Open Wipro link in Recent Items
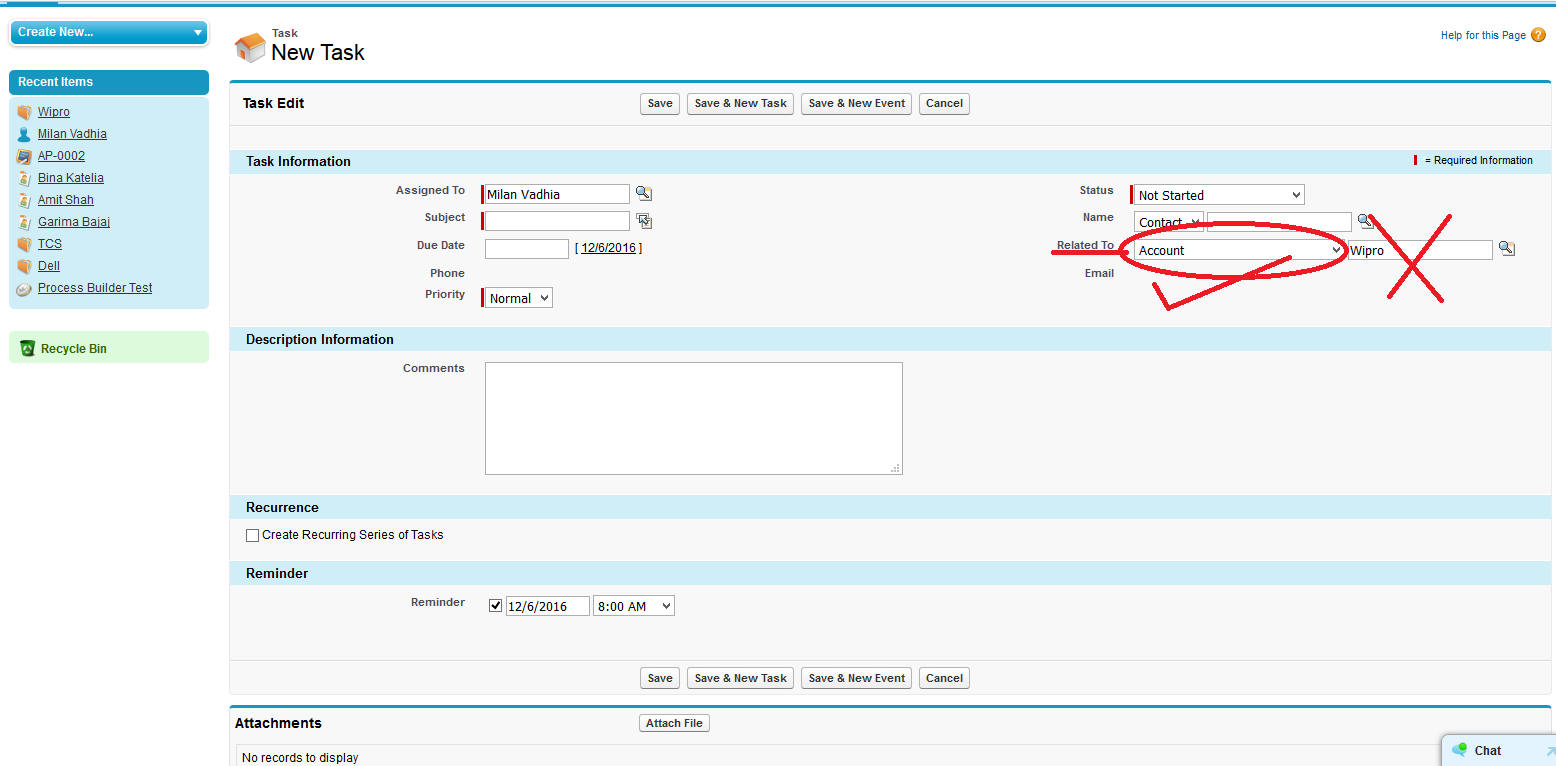This screenshot has width=1556, height=766. tap(54, 112)
